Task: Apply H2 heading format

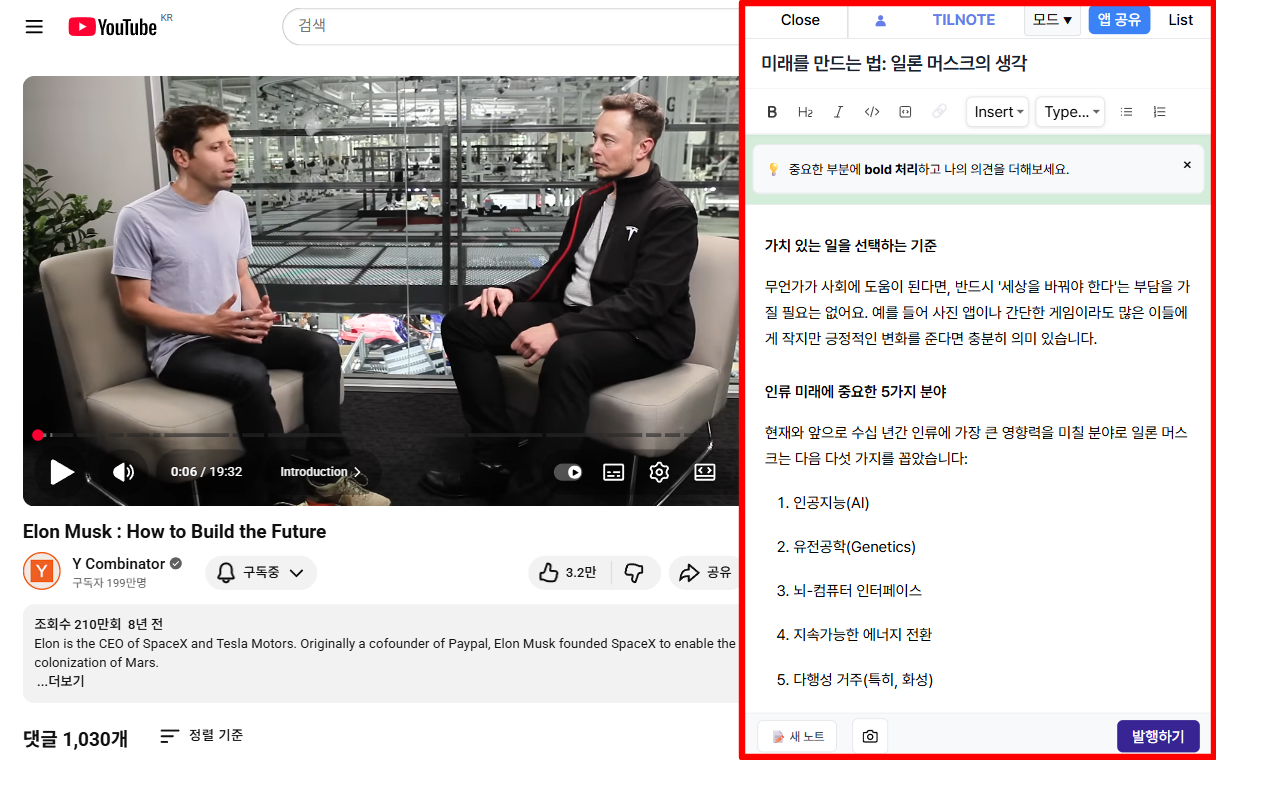Action: coord(805,112)
